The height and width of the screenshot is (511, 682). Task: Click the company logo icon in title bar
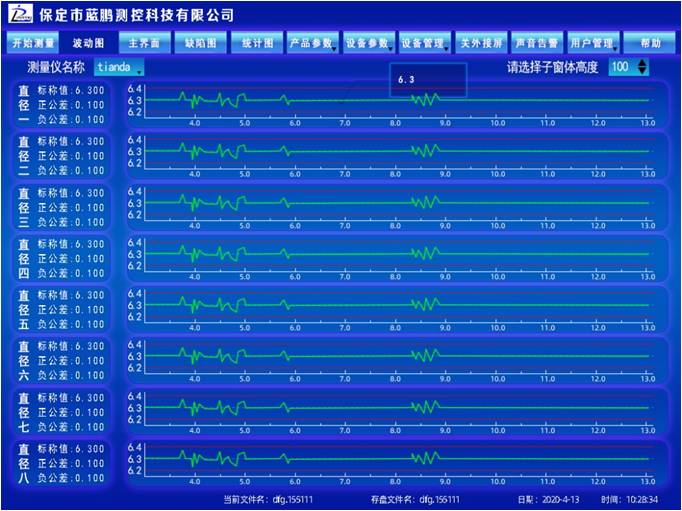(x=19, y=14)
